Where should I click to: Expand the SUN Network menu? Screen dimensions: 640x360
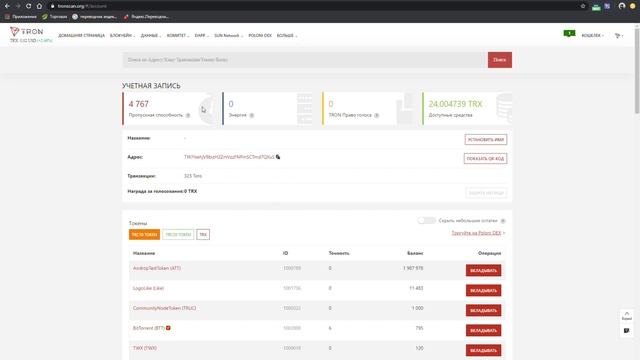229,36
